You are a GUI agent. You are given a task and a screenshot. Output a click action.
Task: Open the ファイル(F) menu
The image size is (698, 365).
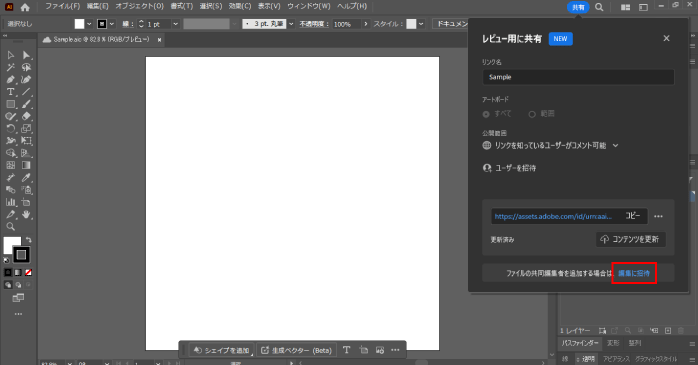(62, 6)
